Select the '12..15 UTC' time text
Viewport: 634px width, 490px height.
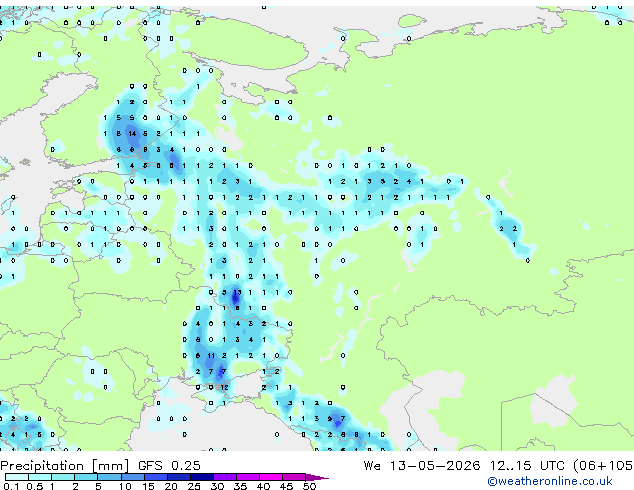pos(527,465)
